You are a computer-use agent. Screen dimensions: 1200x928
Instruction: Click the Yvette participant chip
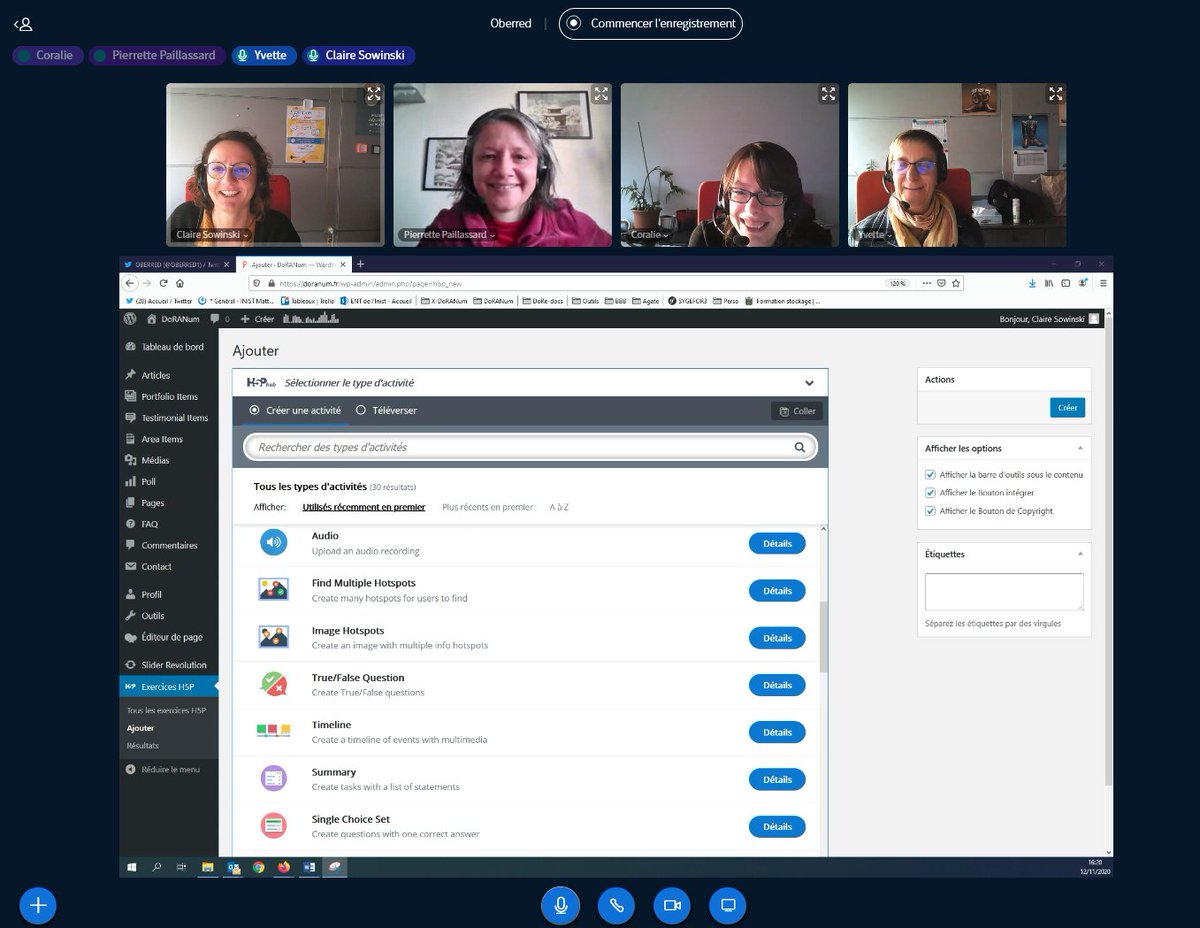265,55
